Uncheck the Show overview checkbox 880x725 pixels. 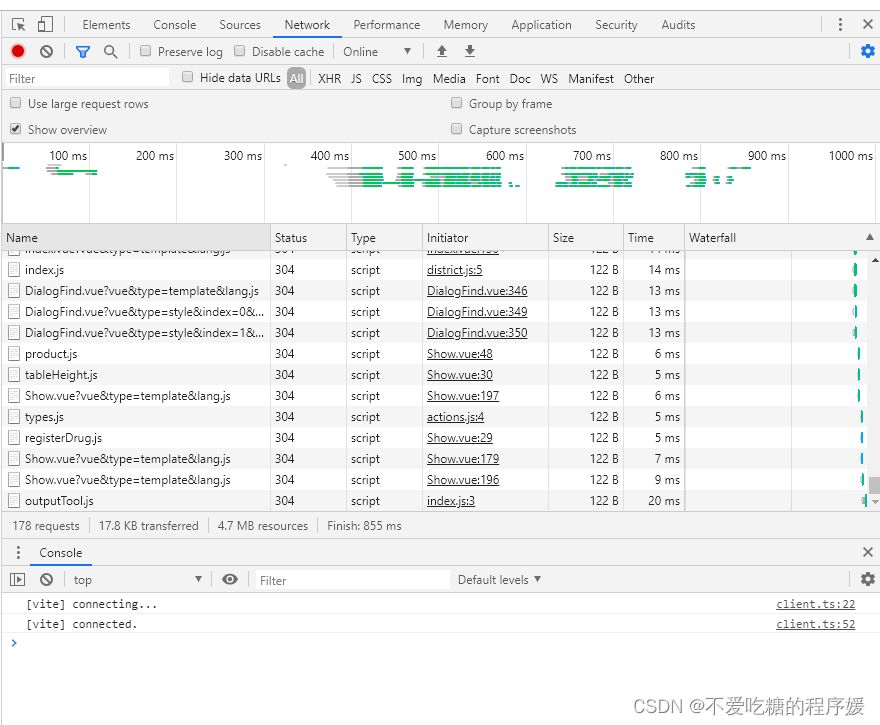[16, 129]
